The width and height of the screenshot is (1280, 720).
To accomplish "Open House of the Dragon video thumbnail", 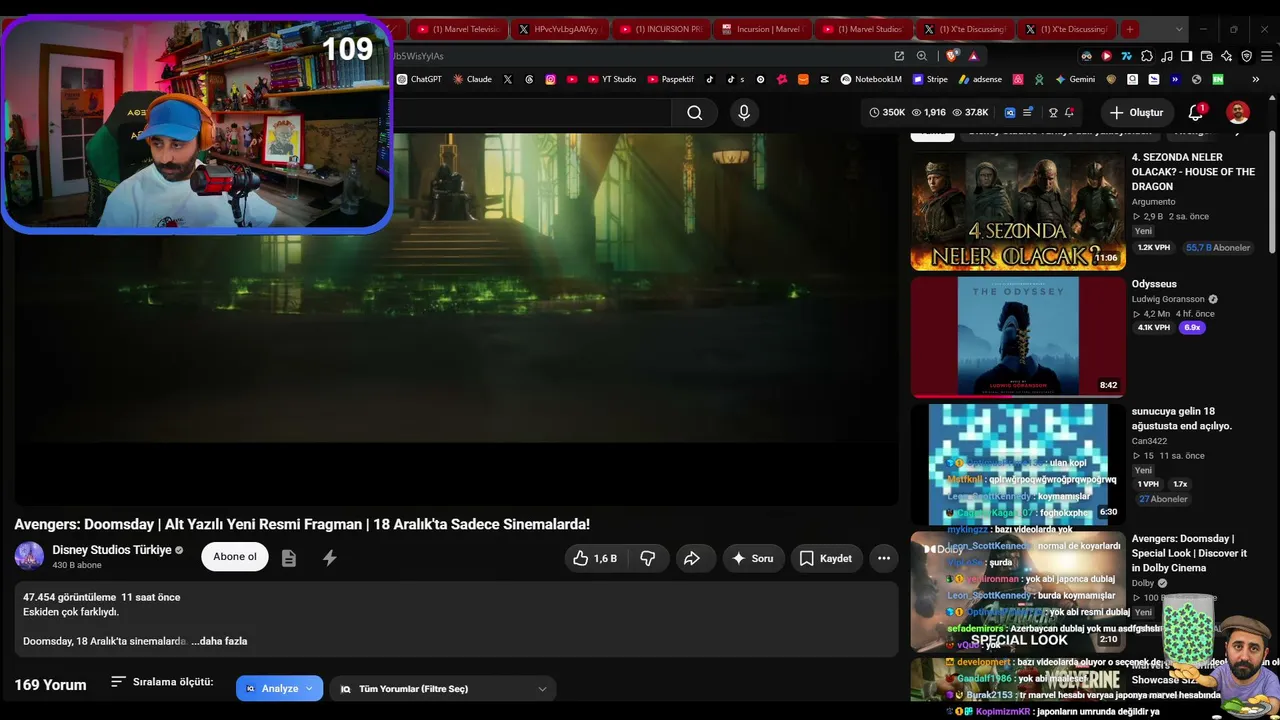I will coord(1018,211).
